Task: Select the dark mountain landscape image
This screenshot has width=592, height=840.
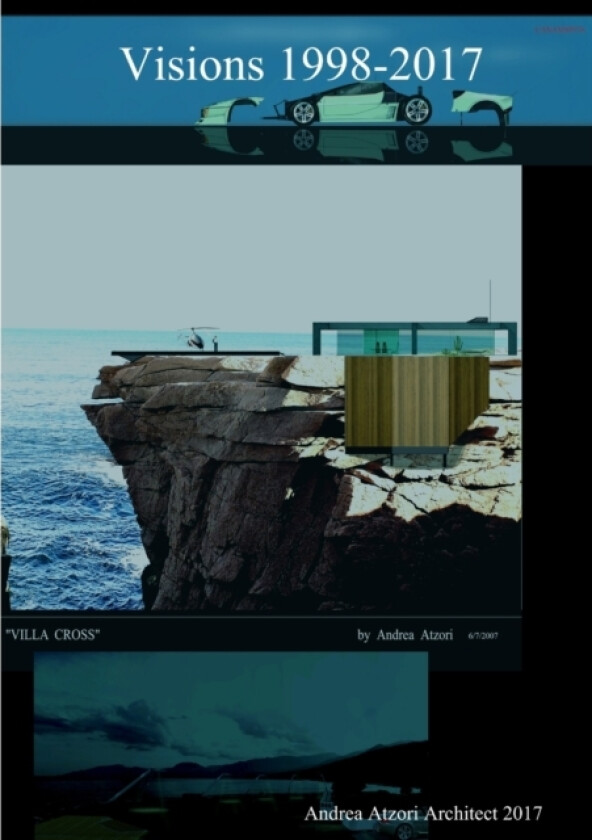Action: click(231, 745)
